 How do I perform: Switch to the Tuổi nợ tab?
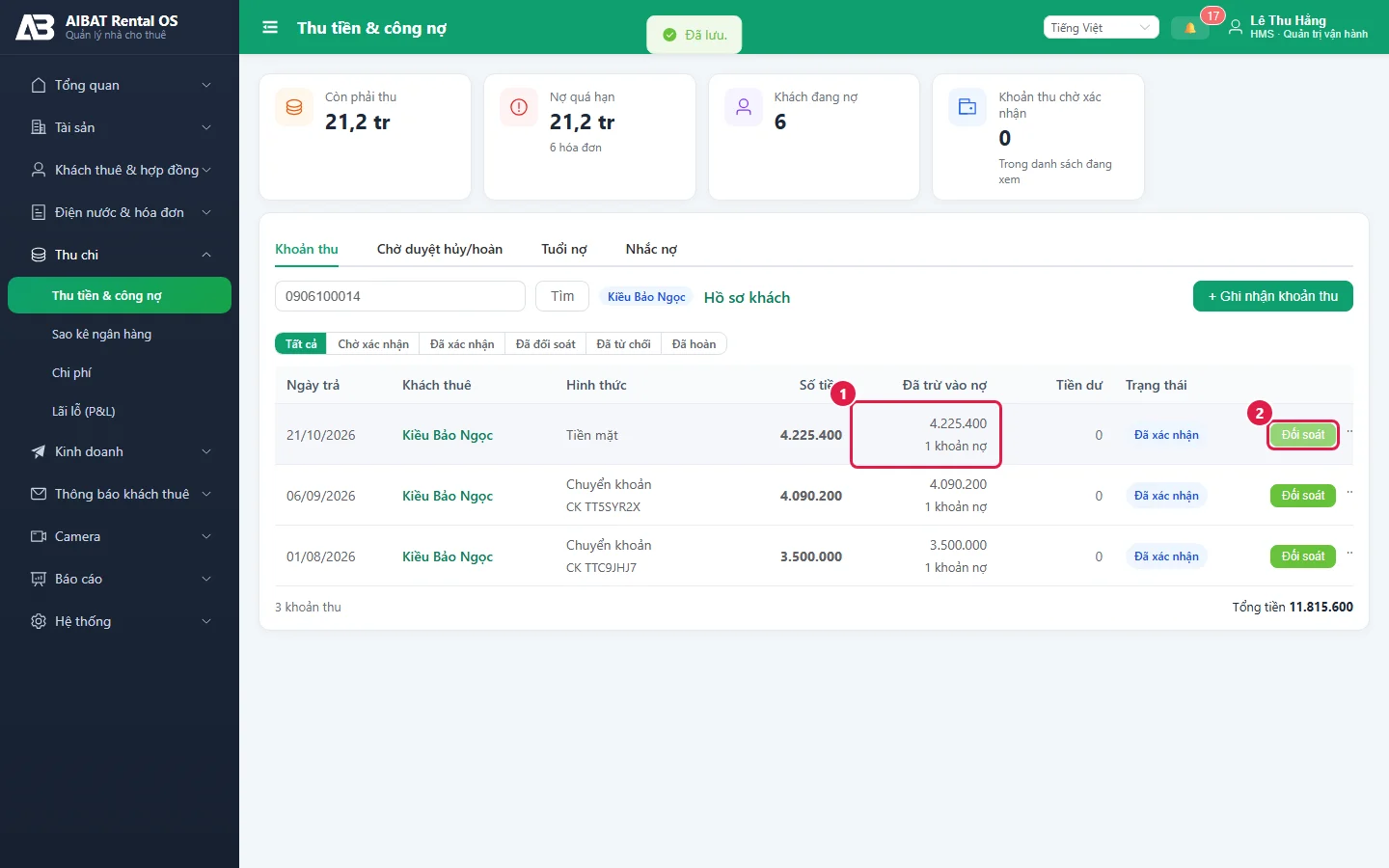pyautogui.click(x=564, y=249)
